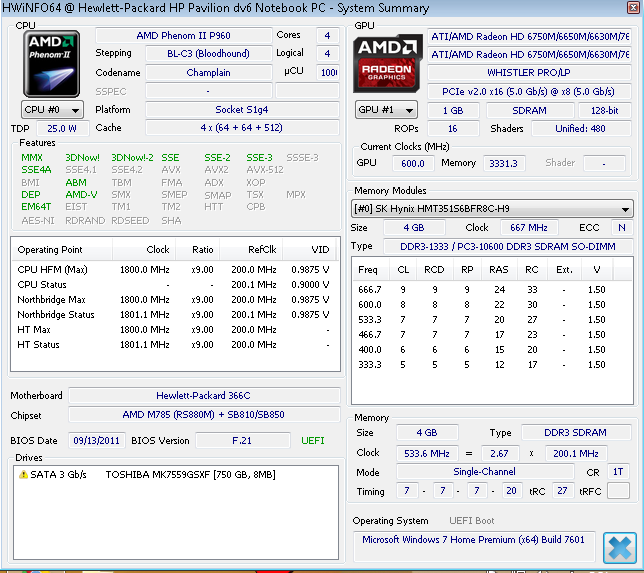Viewport: 644px width, 573px height.
Task: Click the green UEFI label
Action: (x=313, y=441)
